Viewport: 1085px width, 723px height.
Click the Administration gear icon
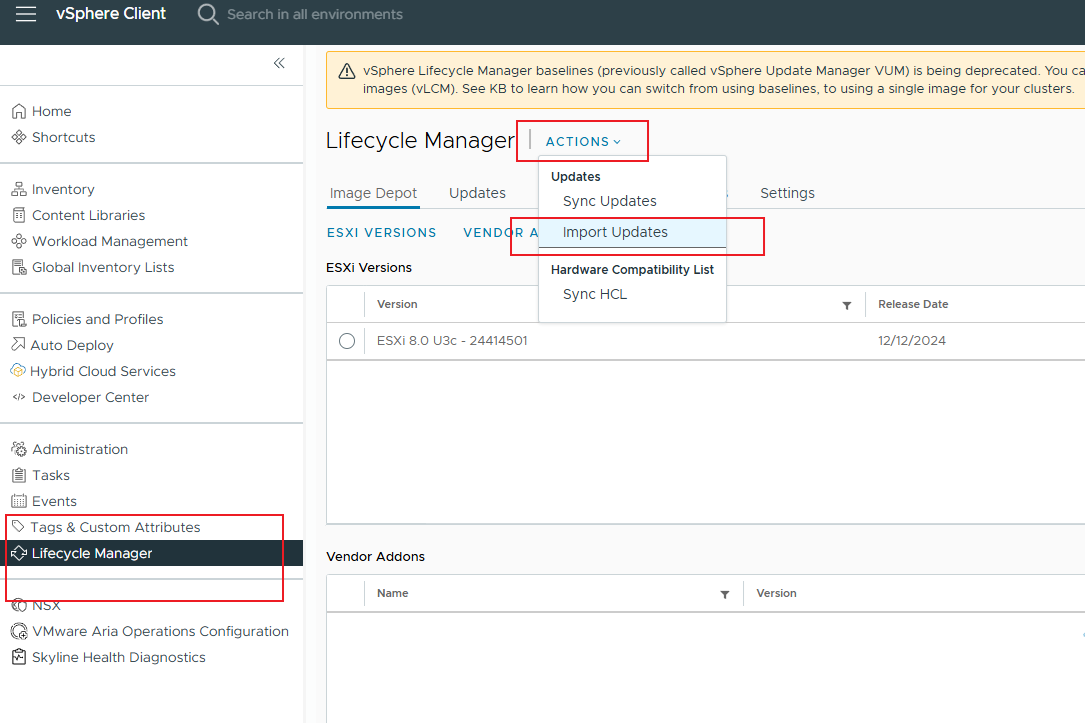click(18, 450)
